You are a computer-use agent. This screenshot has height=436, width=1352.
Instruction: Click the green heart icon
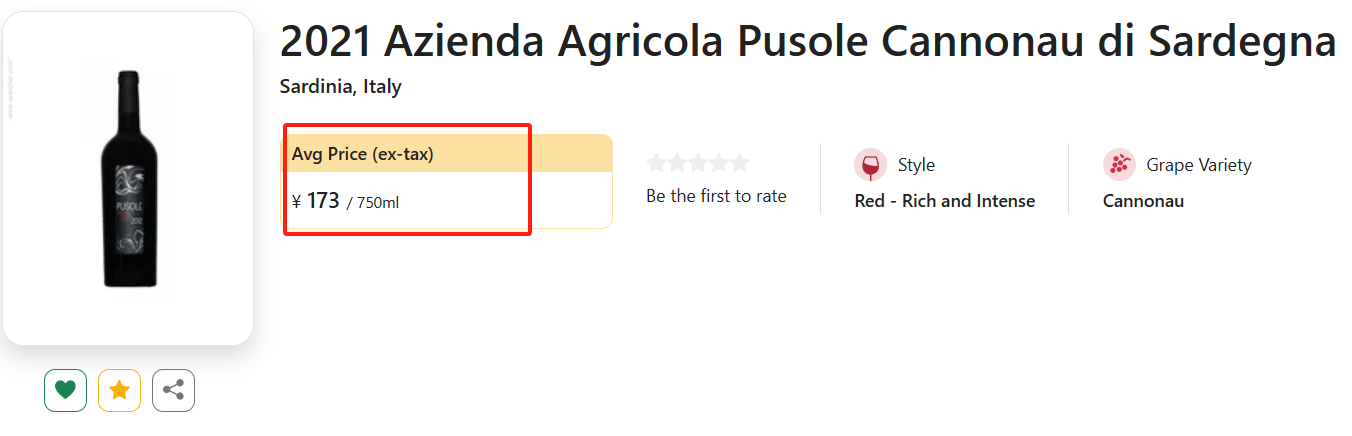click(65, 390)
